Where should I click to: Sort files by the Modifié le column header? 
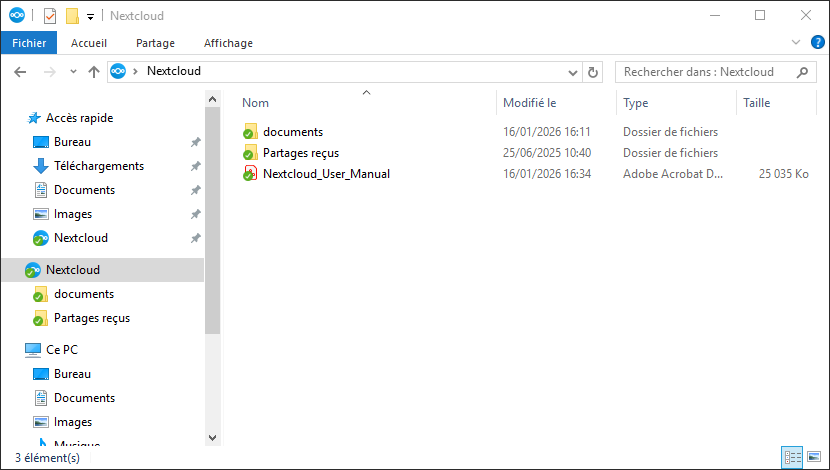tap(530, 103)
